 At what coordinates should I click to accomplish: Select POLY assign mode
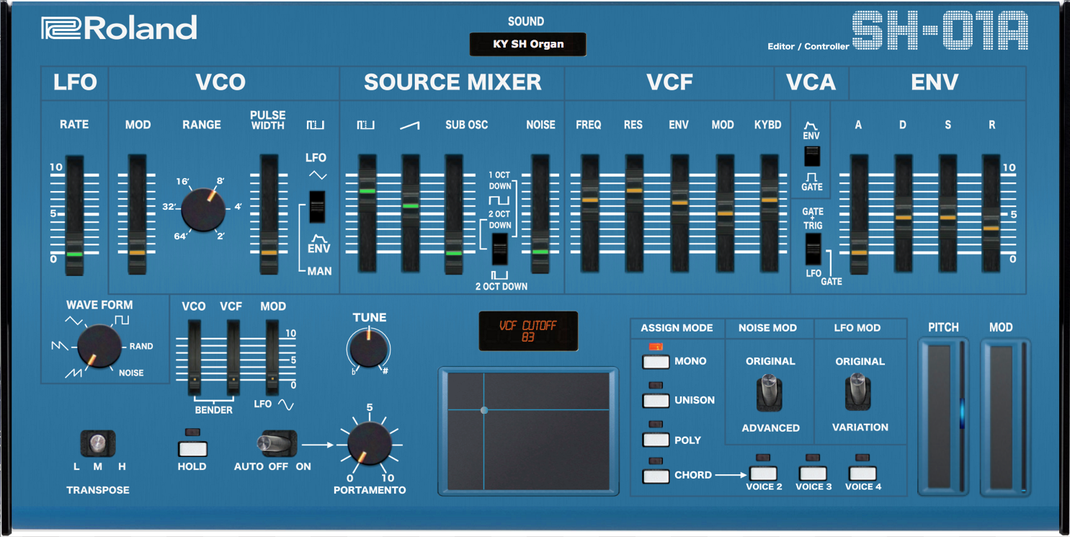[x=656, y=439]
